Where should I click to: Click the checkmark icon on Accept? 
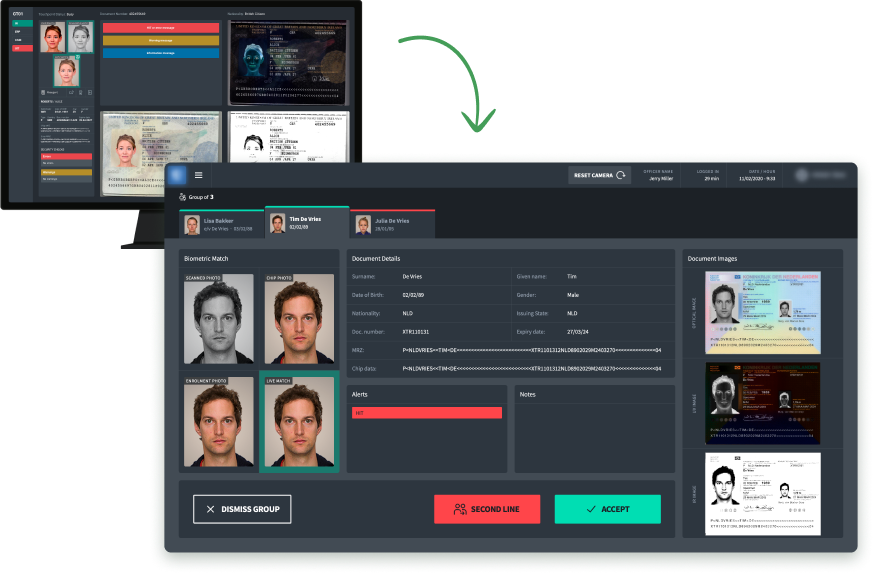coord(591,509)
